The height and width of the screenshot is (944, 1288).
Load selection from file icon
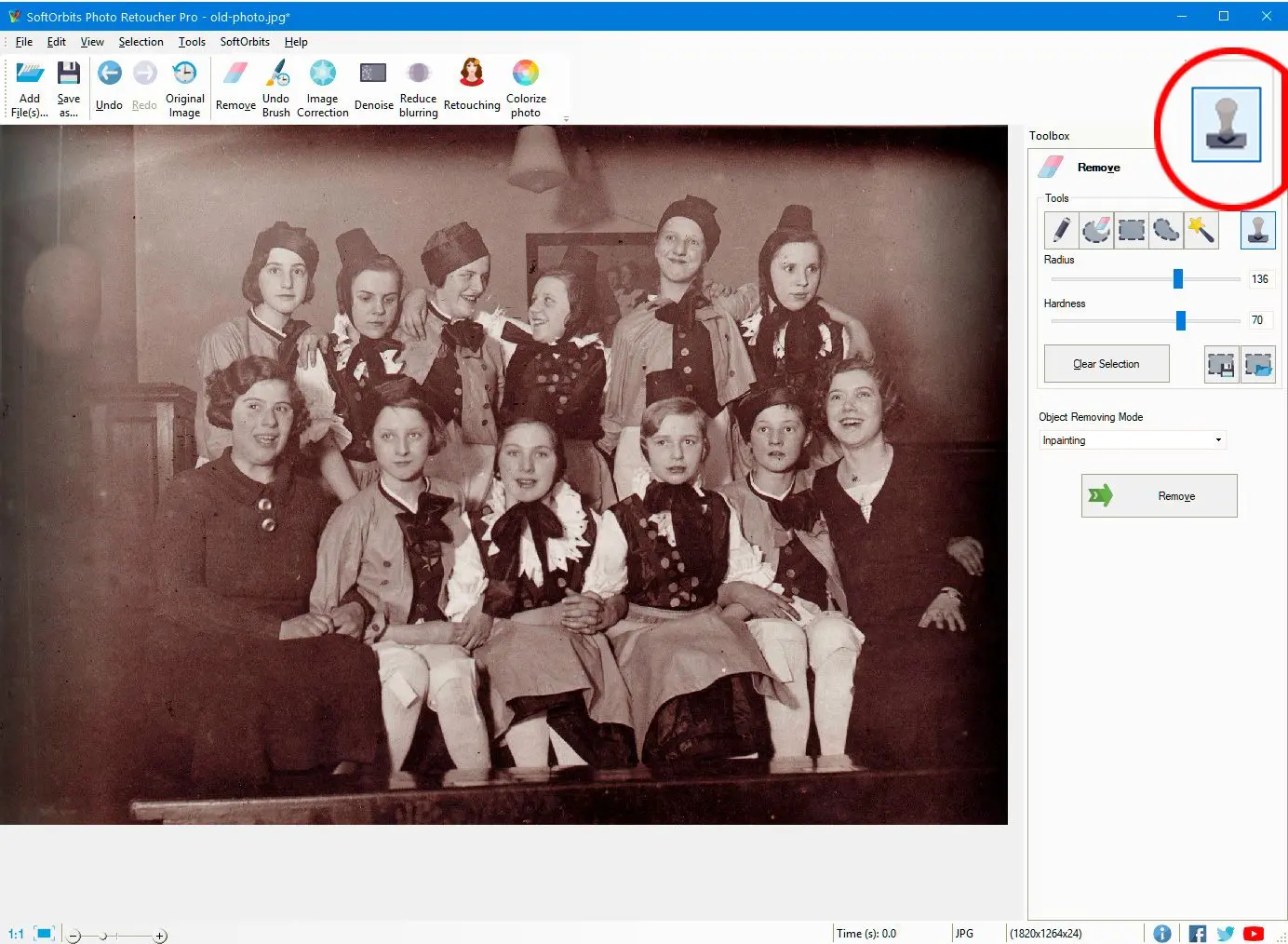pyautogui.click(x=1258, y=365)
